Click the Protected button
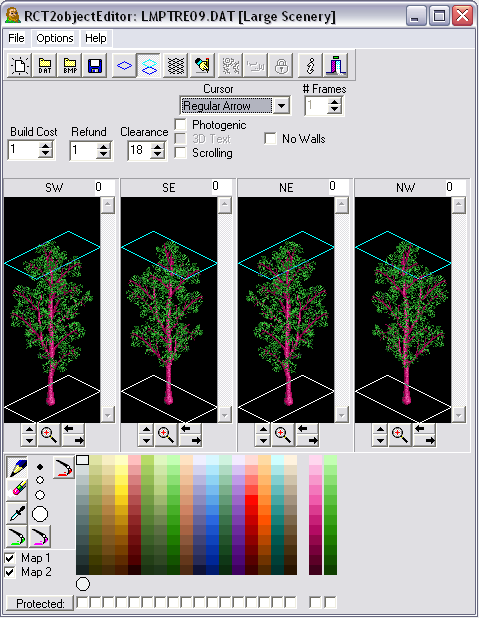This screenshot has width=479, height=618. click(40, 603)
